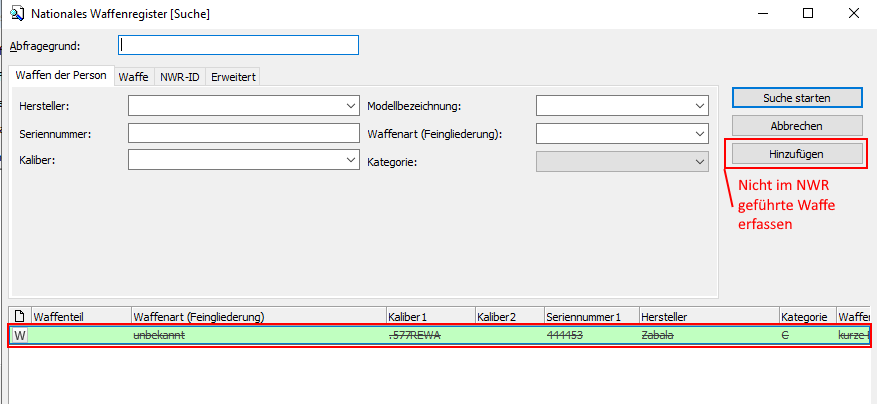Screen dimensions: 877x404
Task: Click the Abbrechen button
Action: [x=796, y=126]
